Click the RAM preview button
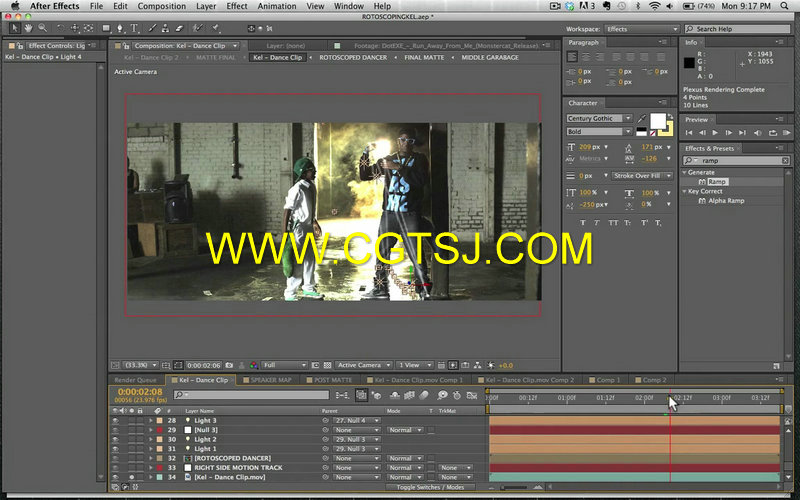Image resolution: width=800 pixels, height=500 pixels. 786,133
